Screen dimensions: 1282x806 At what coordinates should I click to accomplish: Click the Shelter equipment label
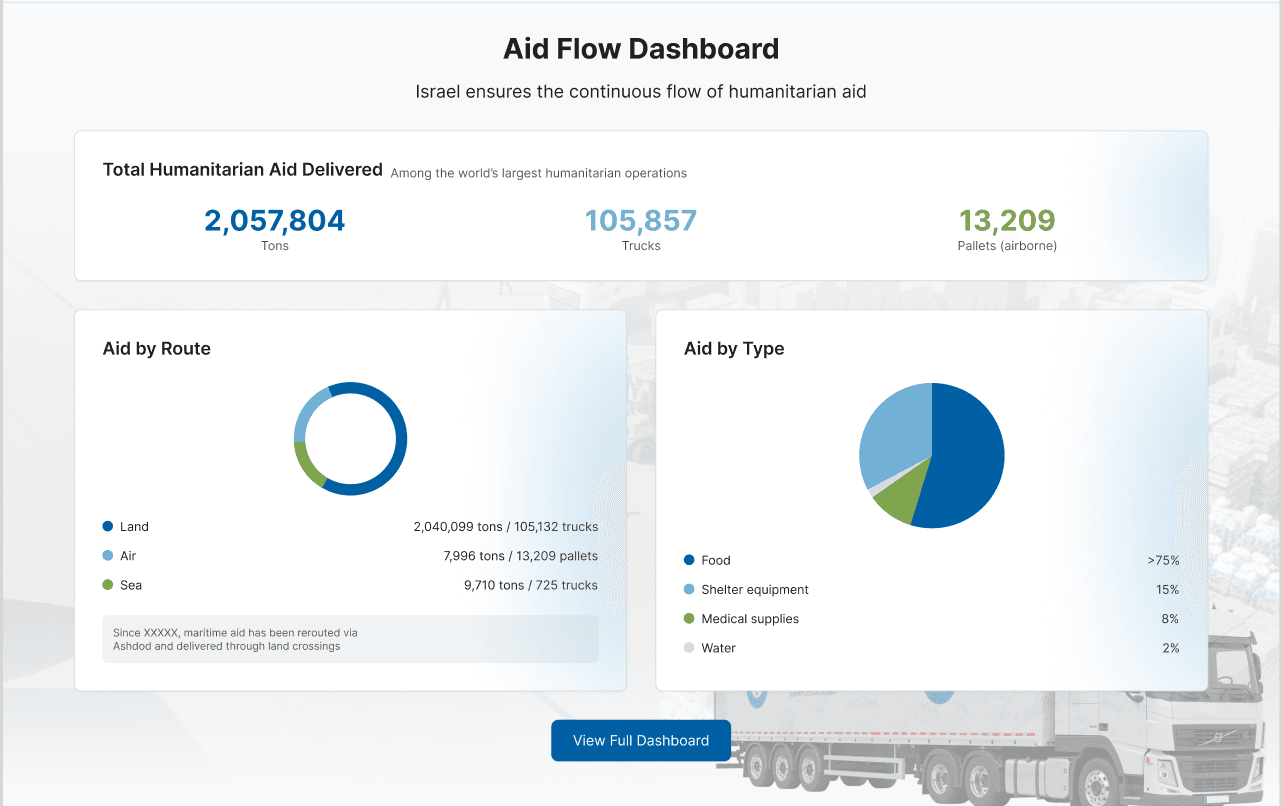755,590
